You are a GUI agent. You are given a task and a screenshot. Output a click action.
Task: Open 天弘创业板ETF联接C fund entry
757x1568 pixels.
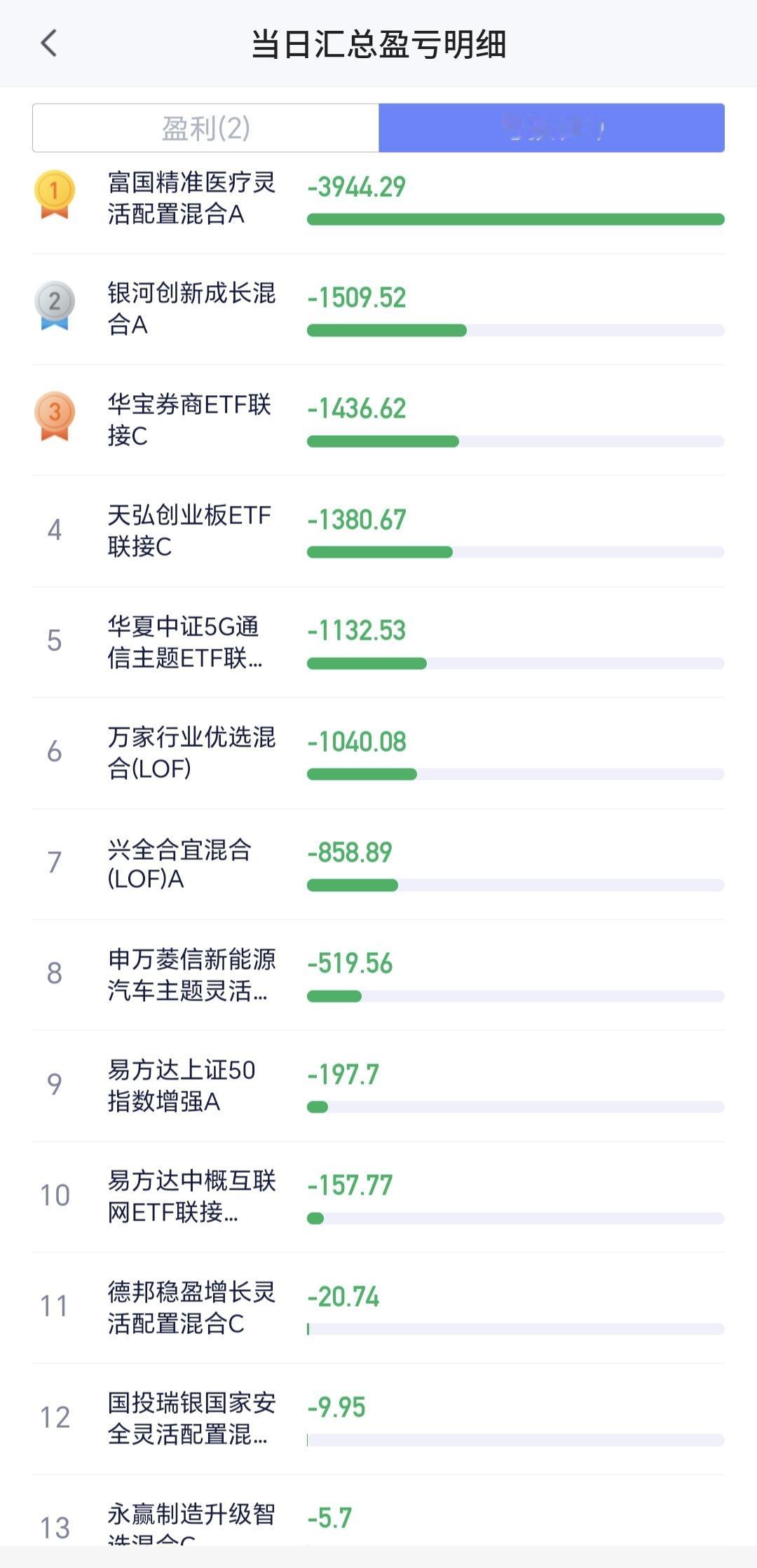coord(189,530)
